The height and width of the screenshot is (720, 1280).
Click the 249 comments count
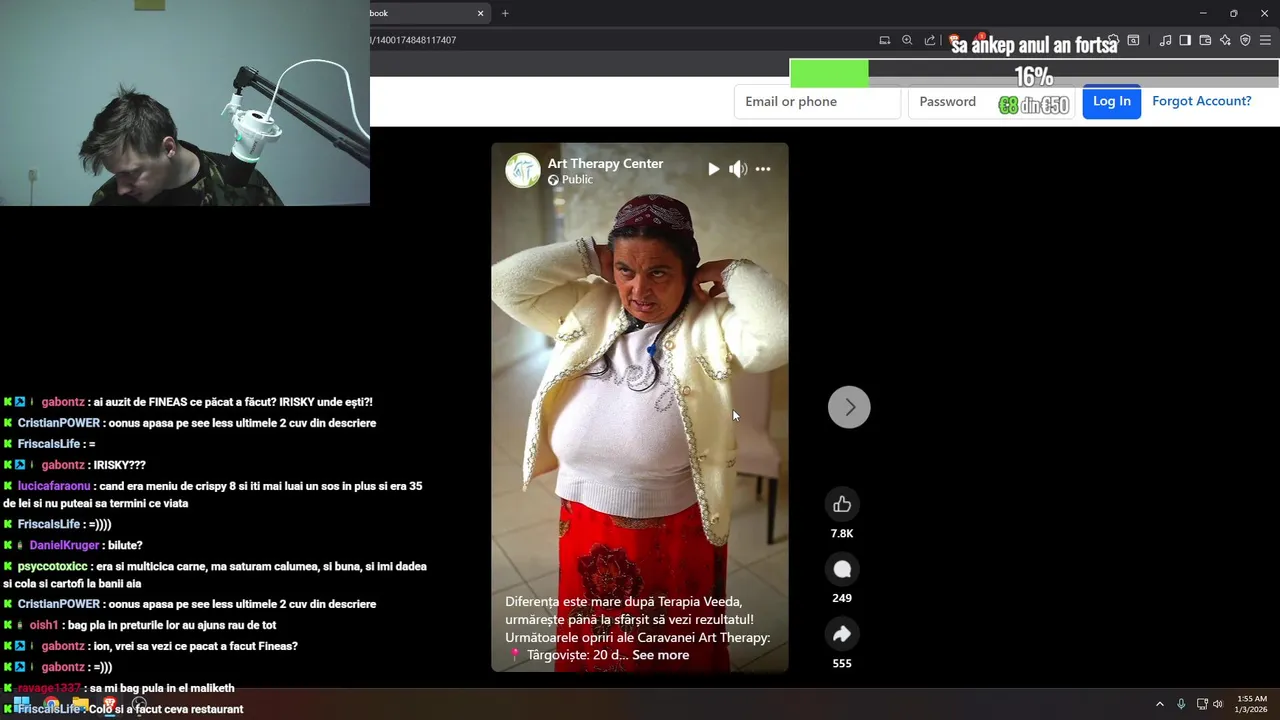point(842,598)
